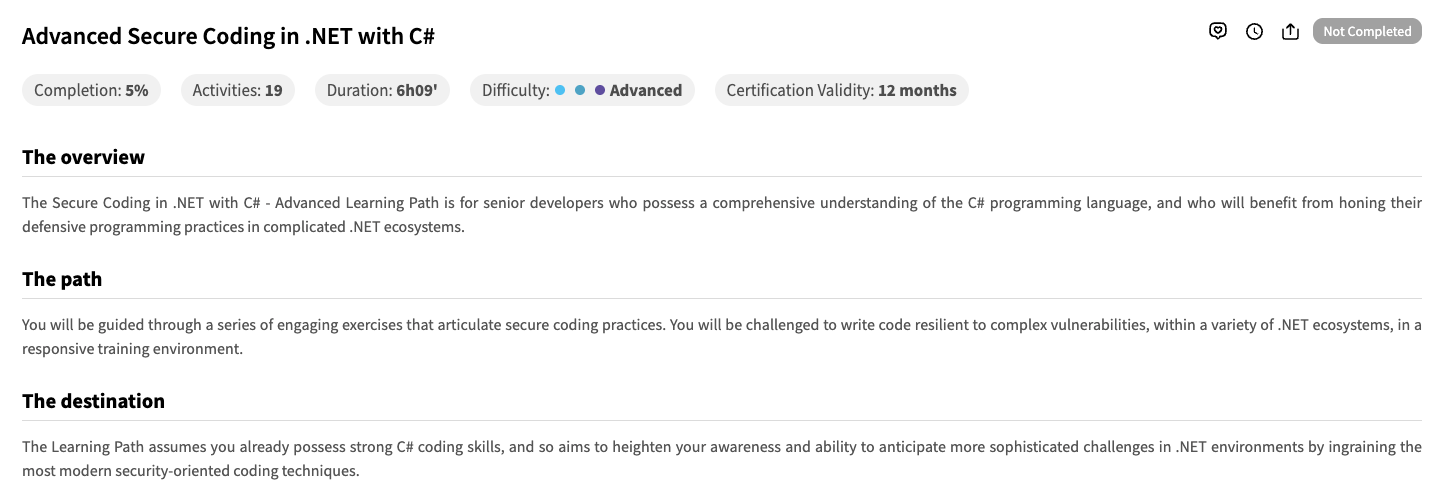Click the Duration 6h09' pill
The image size is (1439, 504).
coord(382,90)
